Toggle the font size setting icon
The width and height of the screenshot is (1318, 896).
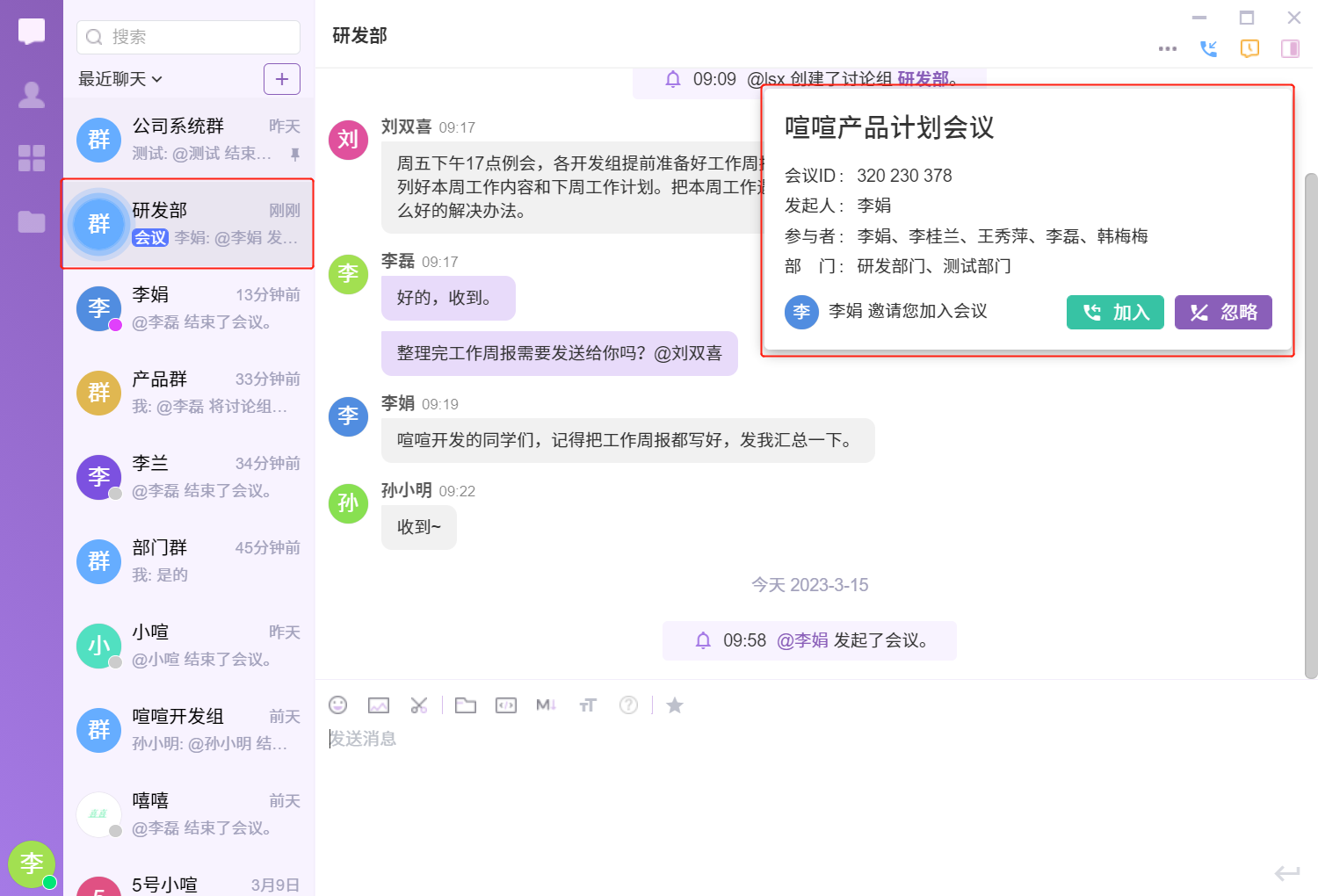tap(588, 705)
